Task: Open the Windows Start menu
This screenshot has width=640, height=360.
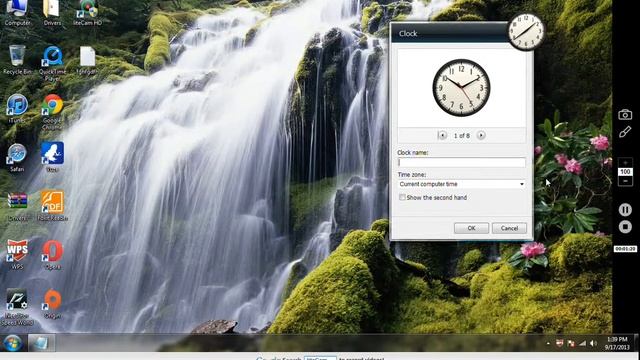Action: tap(13, 343)
